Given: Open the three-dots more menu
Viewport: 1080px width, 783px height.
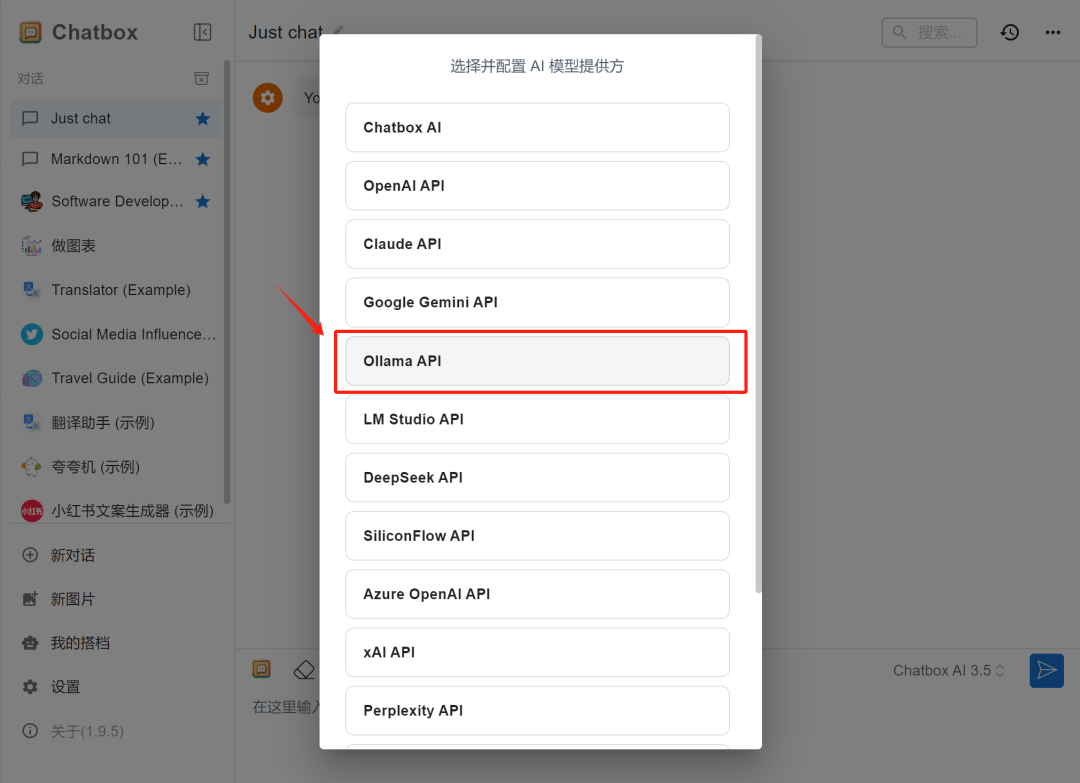Looking at the screenshot, I should (1052, 32).
